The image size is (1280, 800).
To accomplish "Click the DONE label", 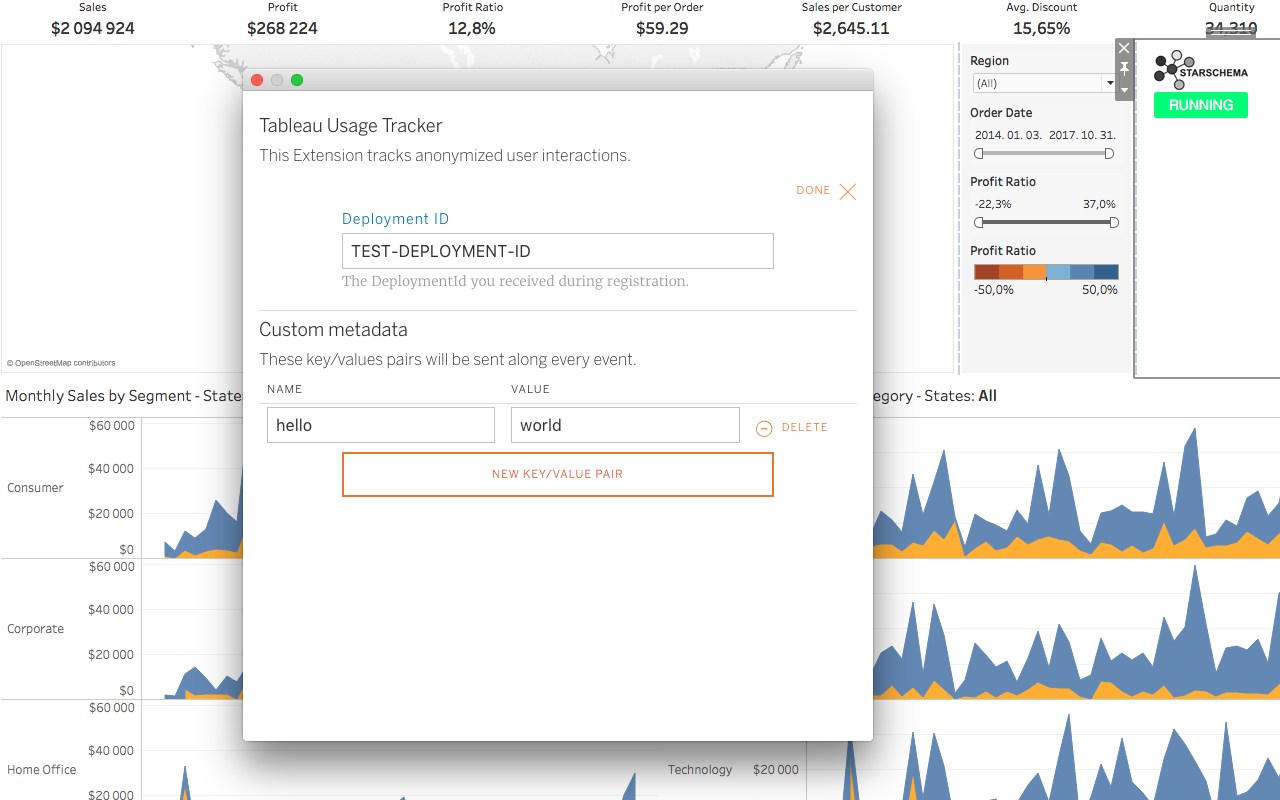I will [813, 190].
